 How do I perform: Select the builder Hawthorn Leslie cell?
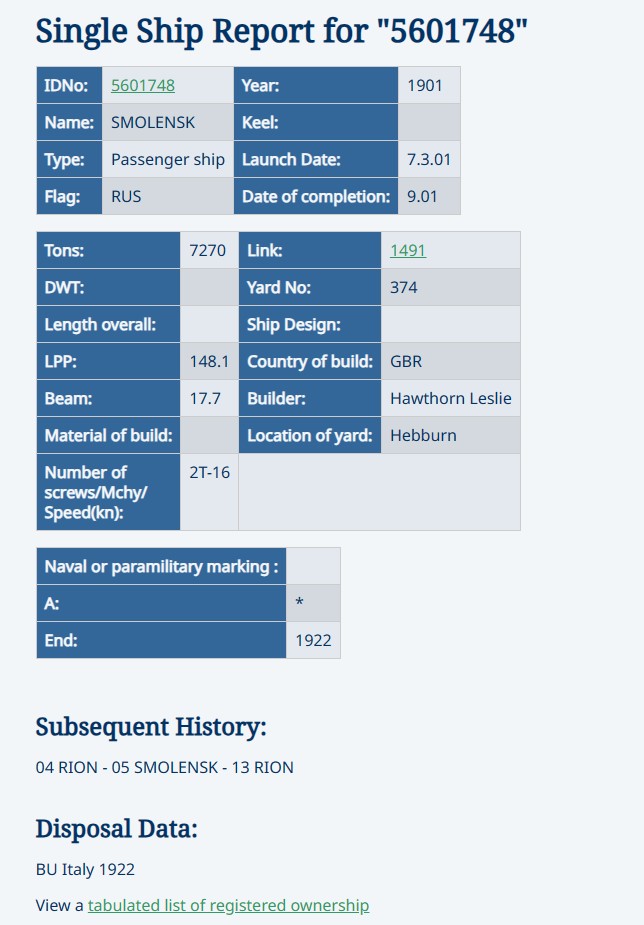tap(450, 398)
